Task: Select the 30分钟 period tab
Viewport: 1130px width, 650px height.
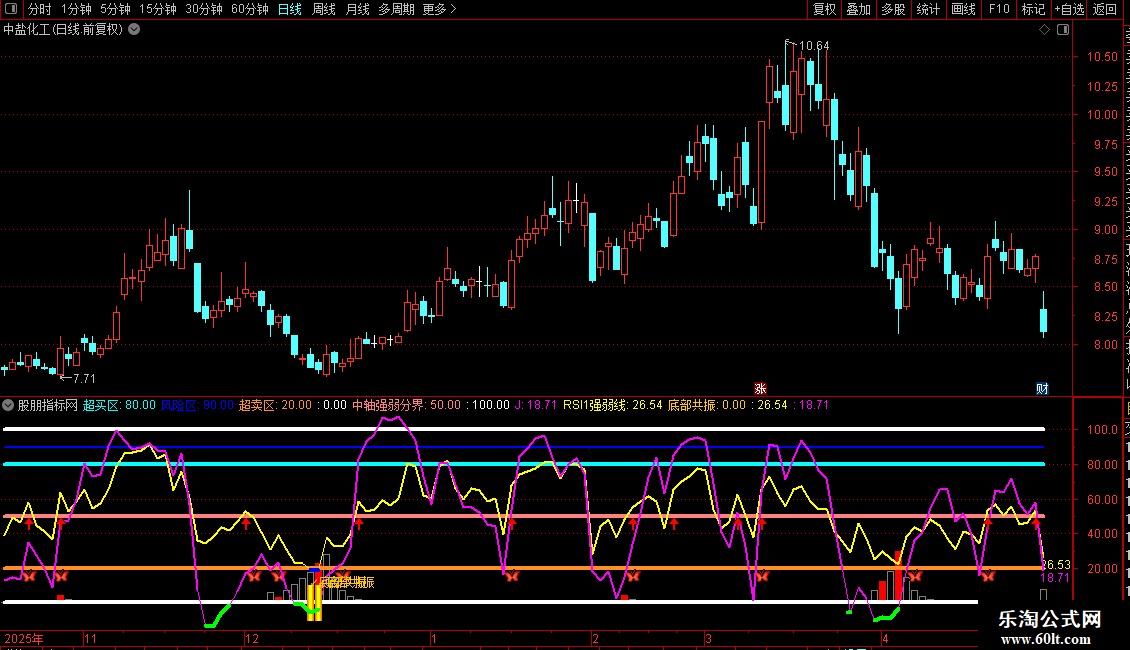Action: pyautogui.click(x=204, y=9)
